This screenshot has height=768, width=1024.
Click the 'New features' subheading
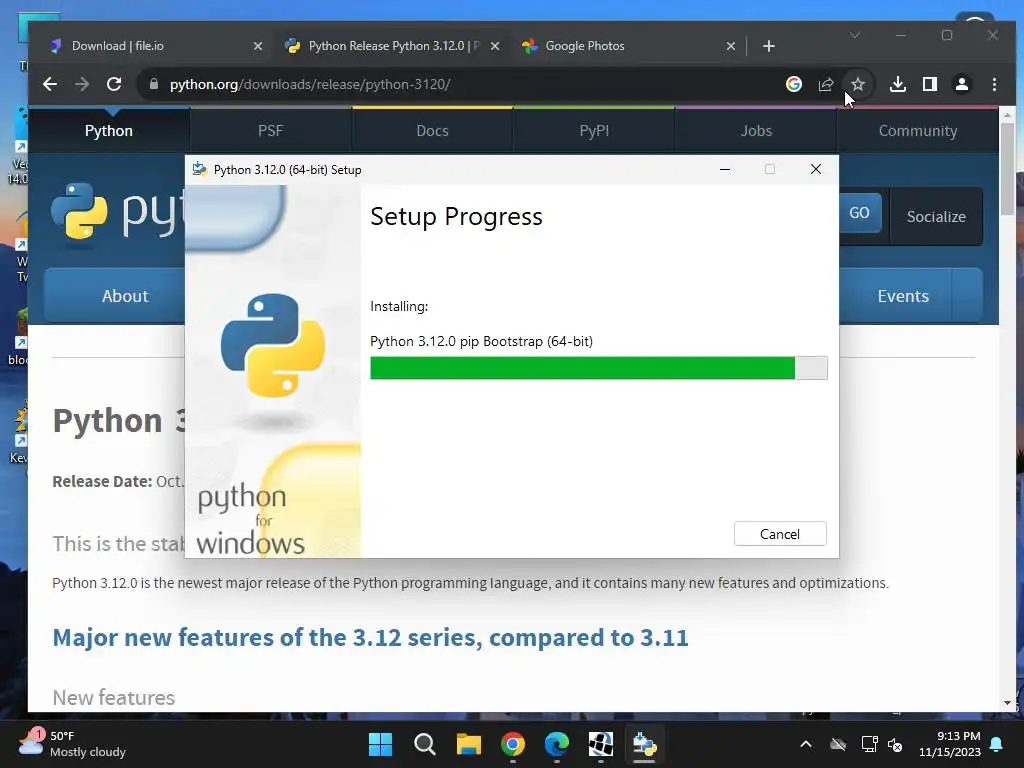114,697
